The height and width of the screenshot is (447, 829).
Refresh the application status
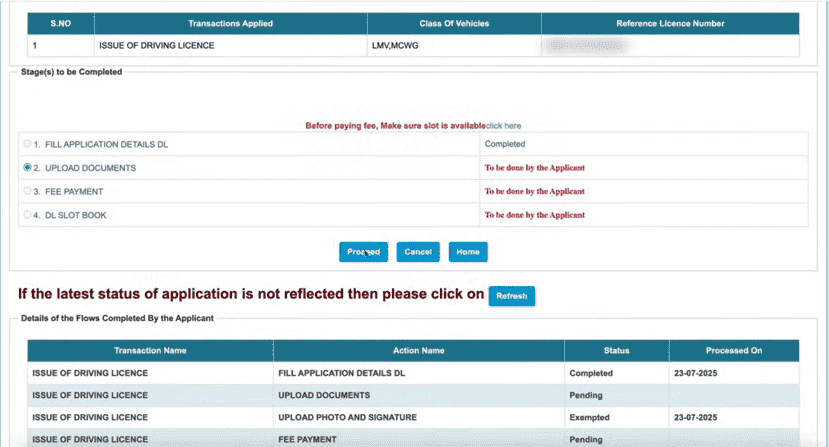click(511, 296)
